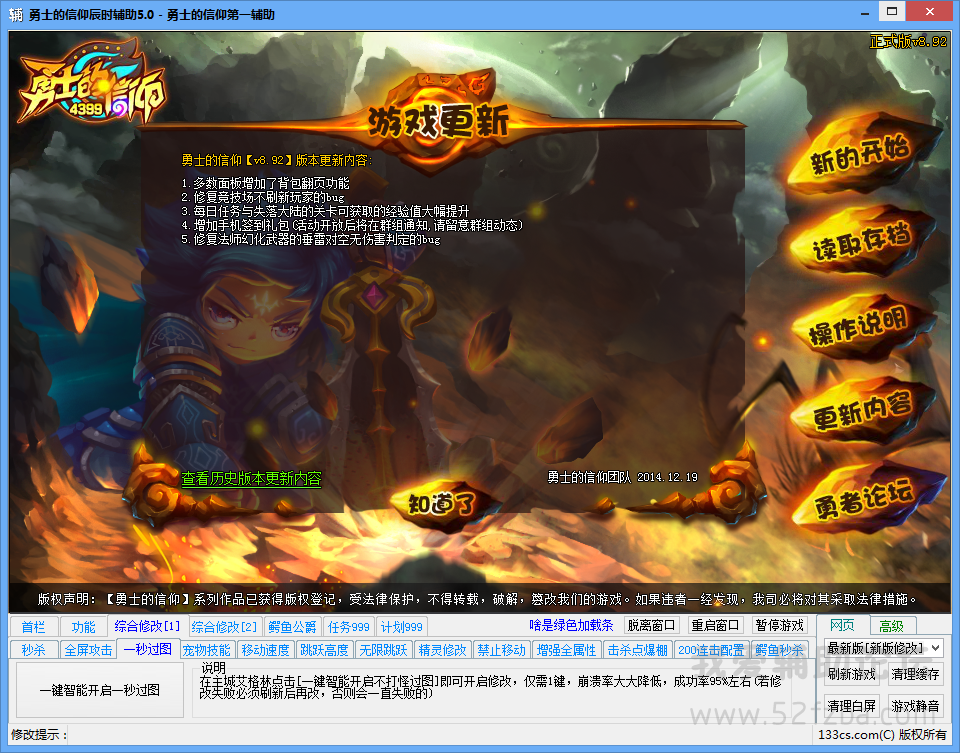Viewport: 960px width, 753px height.
Task: Click the 啥是绿色加载条 help link
Action: [571, 625]
